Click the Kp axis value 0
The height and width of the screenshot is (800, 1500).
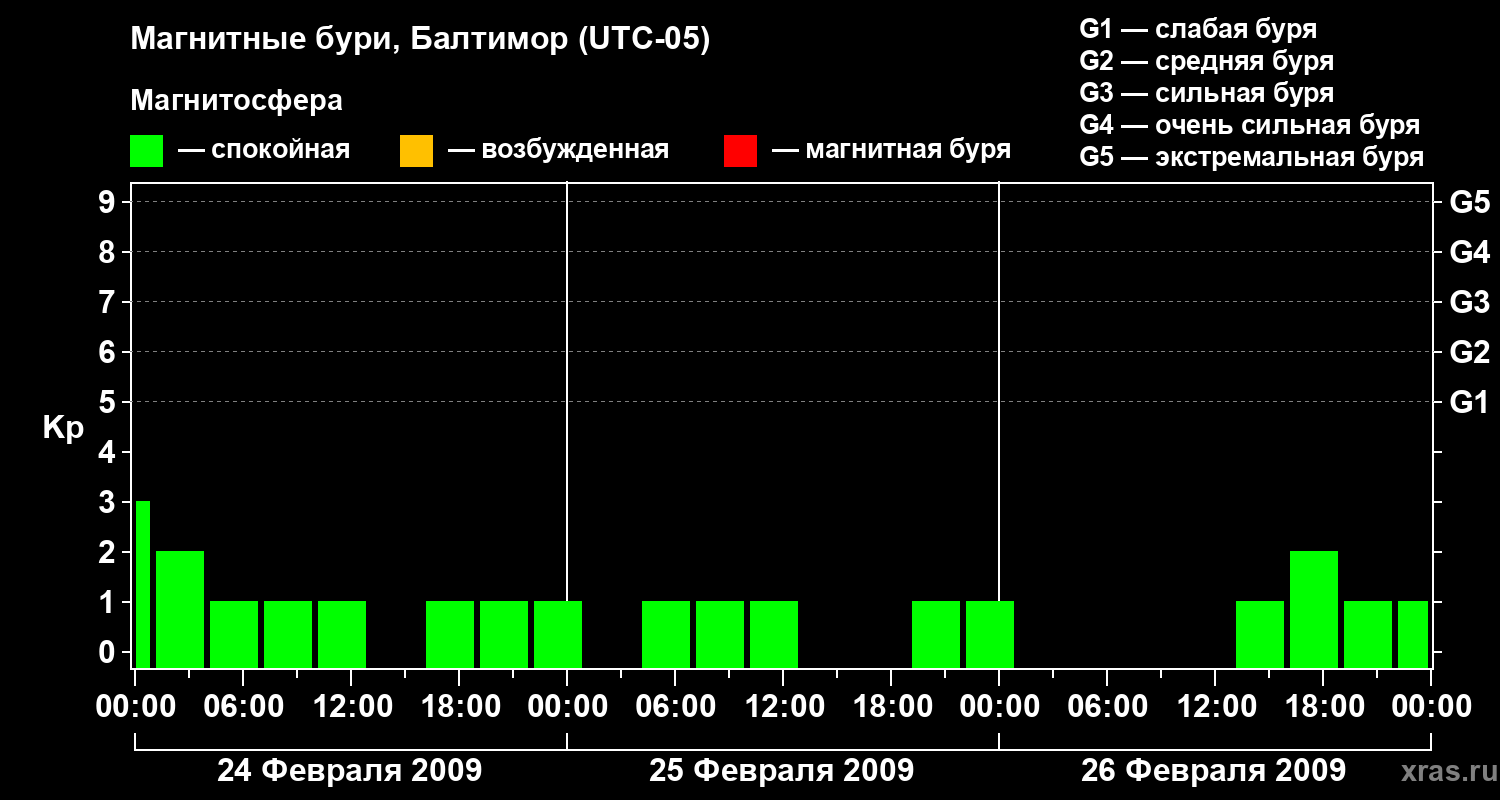pyautogui.click(x=109, y=652)
